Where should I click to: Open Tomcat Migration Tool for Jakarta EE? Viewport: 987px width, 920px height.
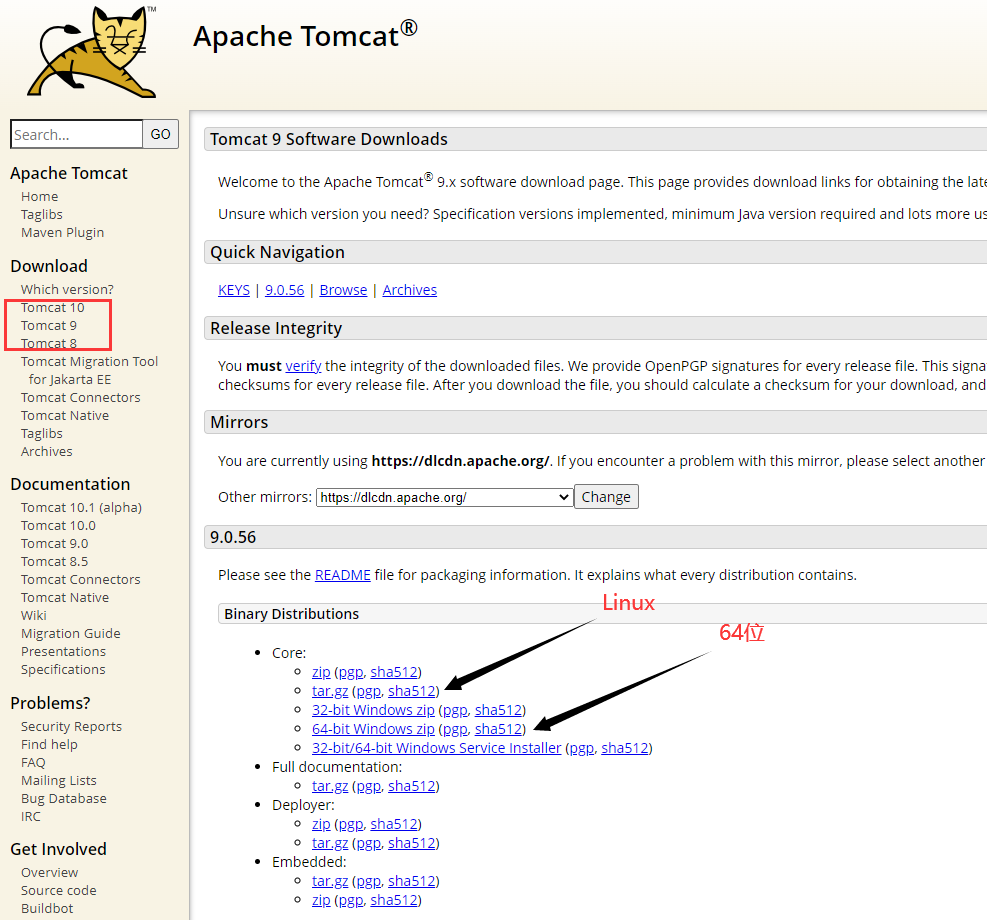(x=89, y=371)
